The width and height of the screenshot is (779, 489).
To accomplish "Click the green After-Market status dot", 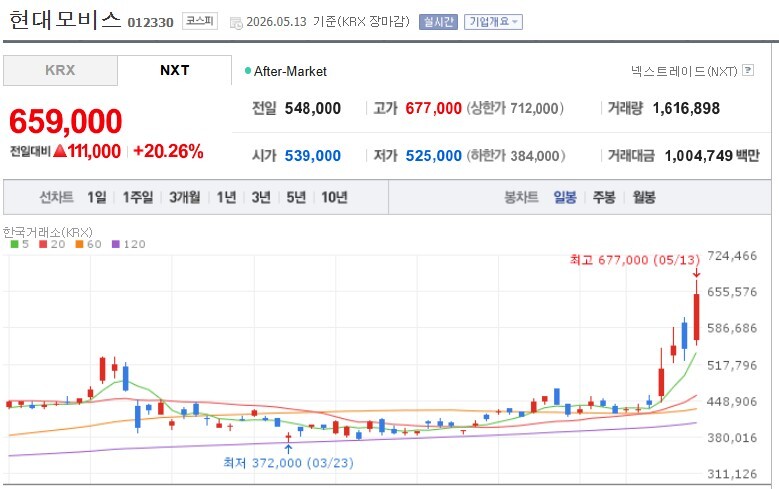I will click(248, 71).
